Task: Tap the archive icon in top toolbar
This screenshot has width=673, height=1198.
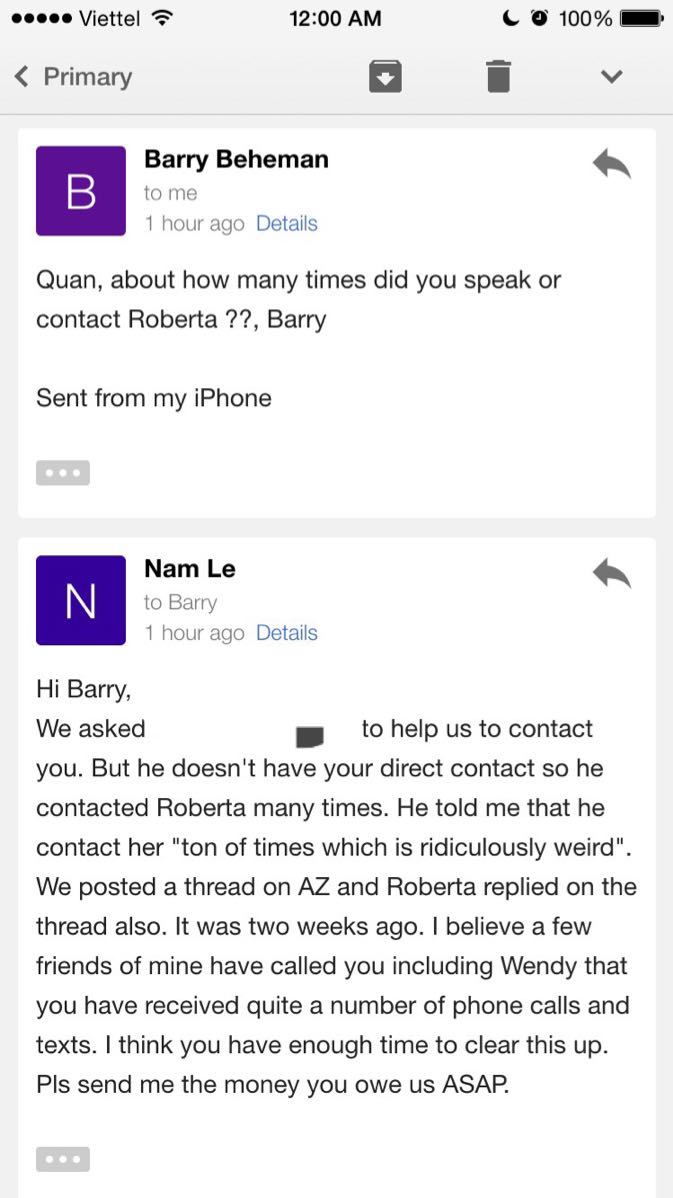Action: pyautogui.click(x=386, y=76)
